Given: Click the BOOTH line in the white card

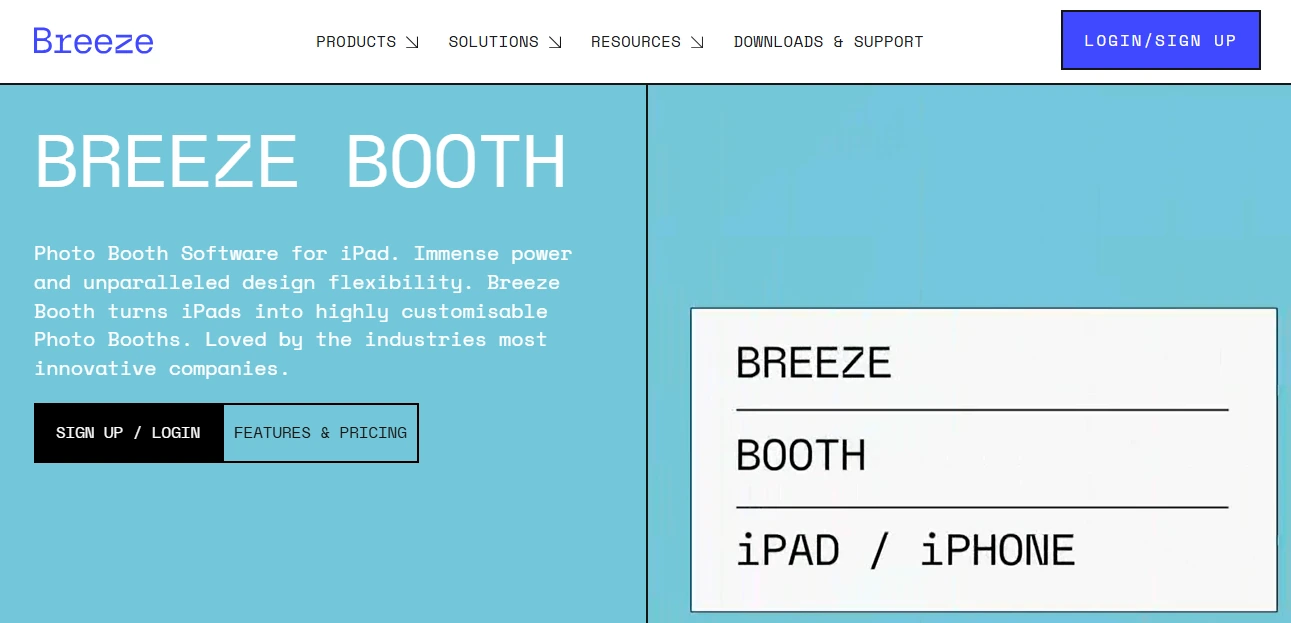Looking at the screenshot, I should click(x=801, y=456).
